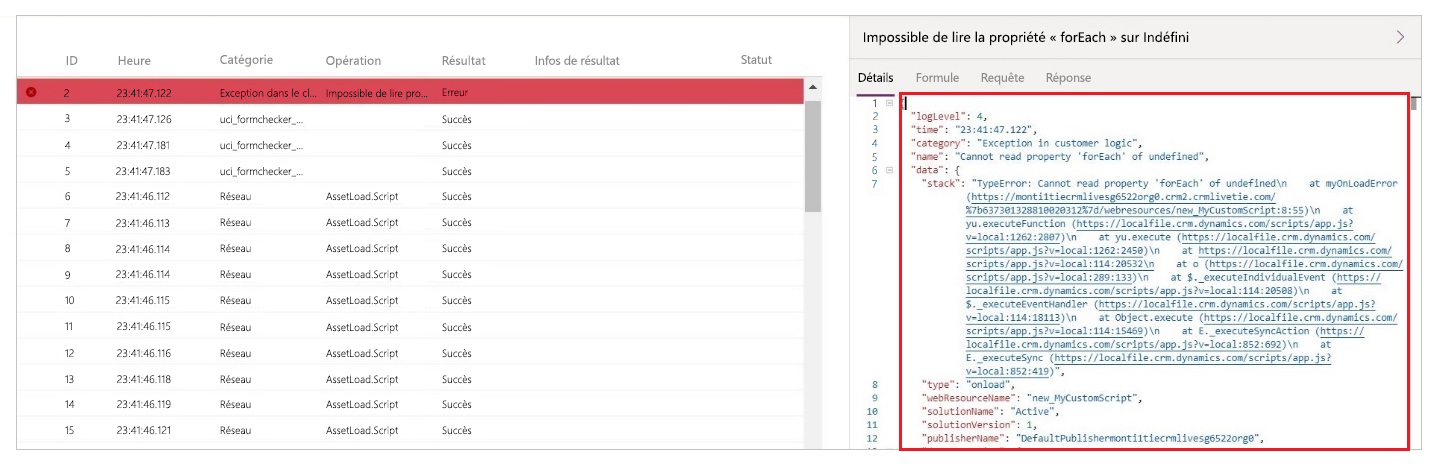Select row 6 Réseau AssetLoad.Script
The height and width of the screenshot is (466, 1439).
(400, 196)
